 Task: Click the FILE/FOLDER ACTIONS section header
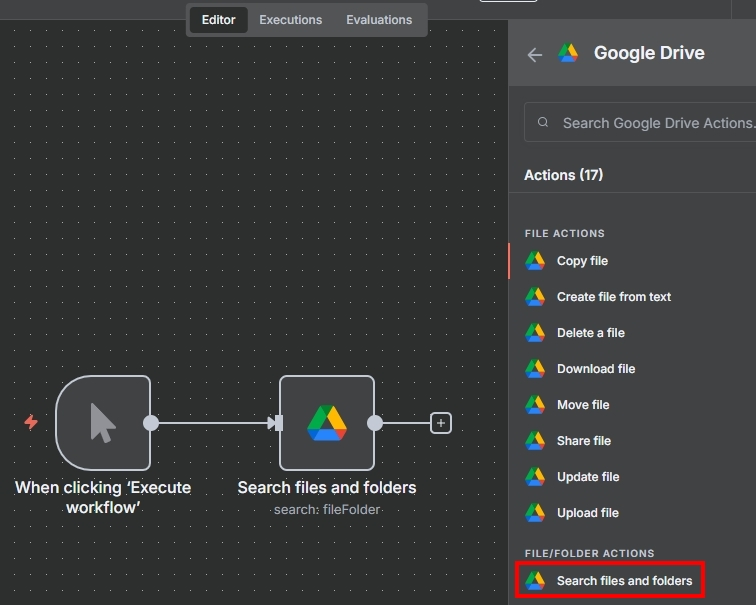(590, 553)
